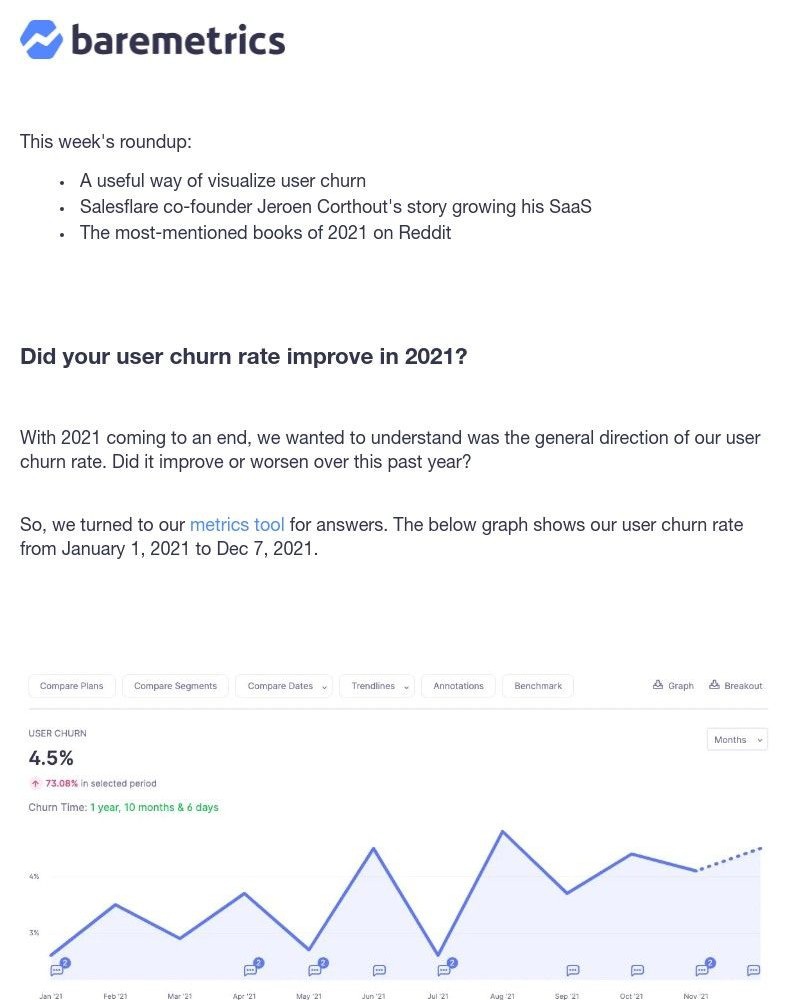Click the Benchmark button
The height and width of the screenshot is (1000, 800).
(537, 686)
